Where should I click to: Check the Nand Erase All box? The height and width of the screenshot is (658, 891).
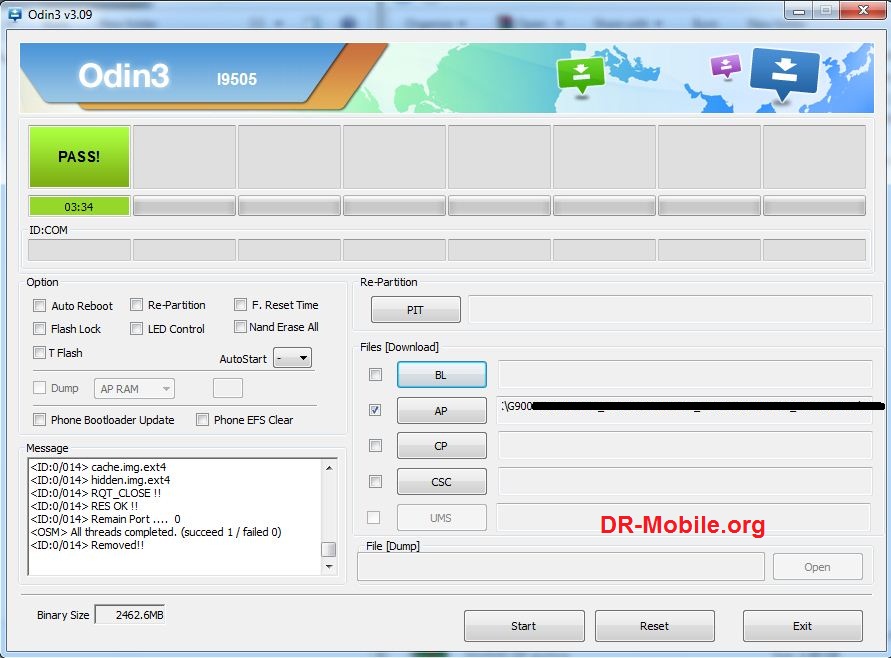[x=240, y=327]
